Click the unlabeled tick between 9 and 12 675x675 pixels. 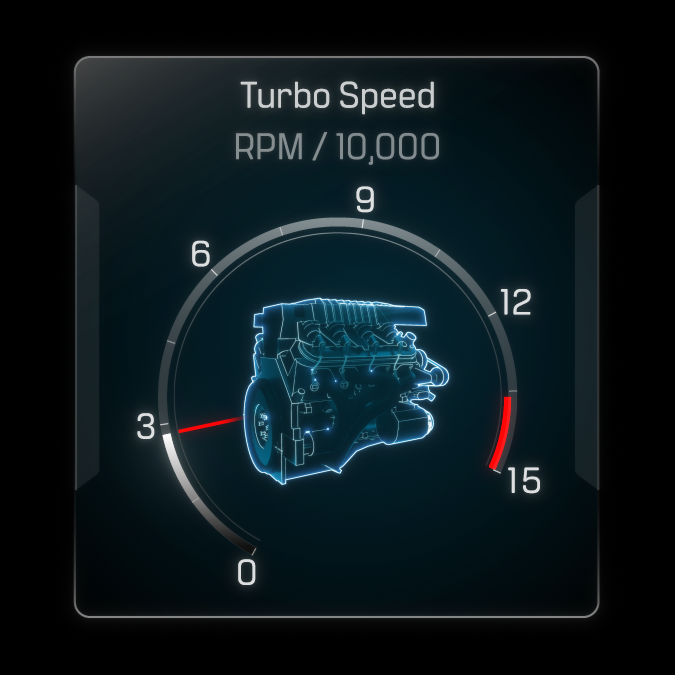(438, 253)
